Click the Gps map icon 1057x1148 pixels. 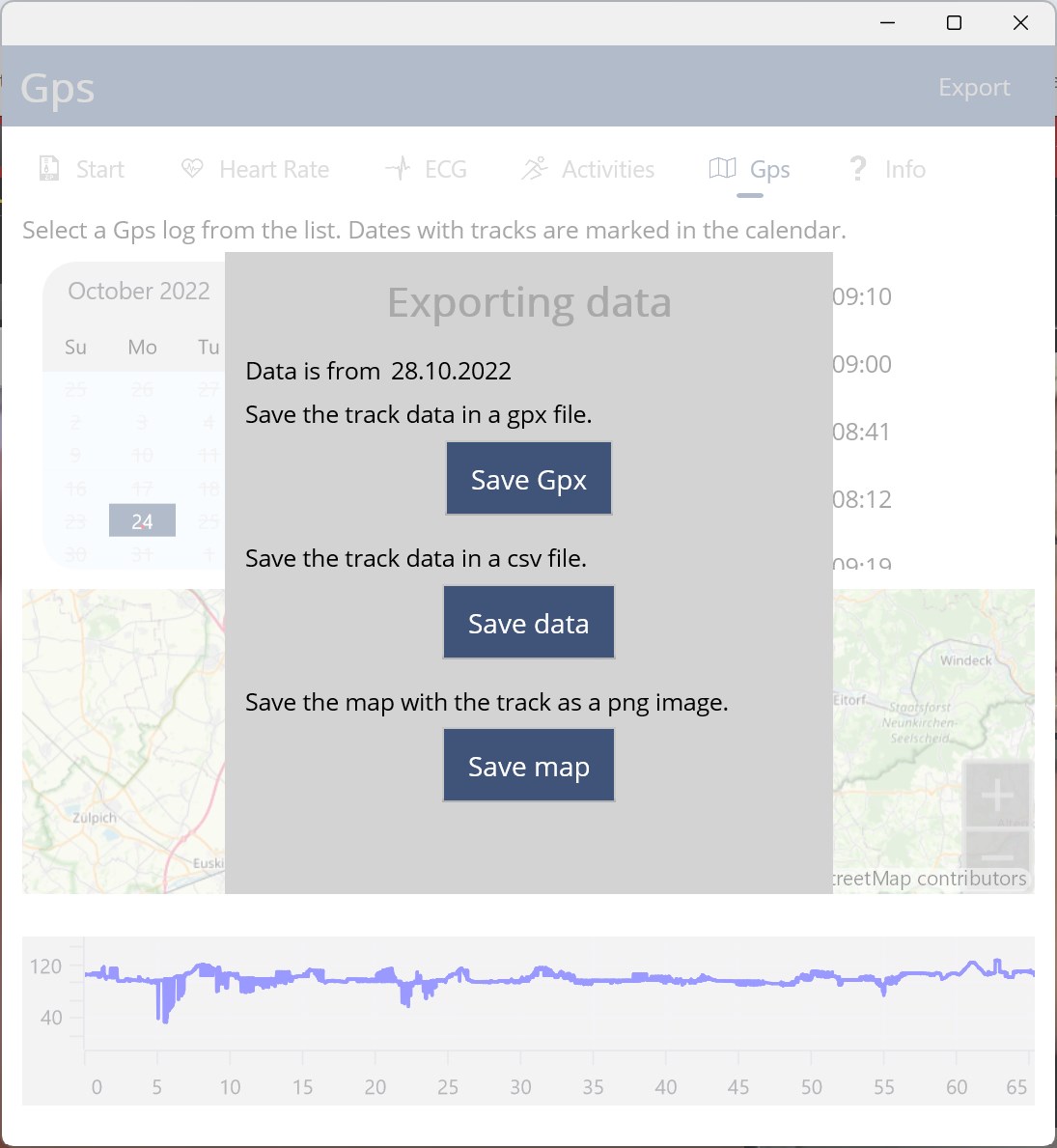point(722,168)
